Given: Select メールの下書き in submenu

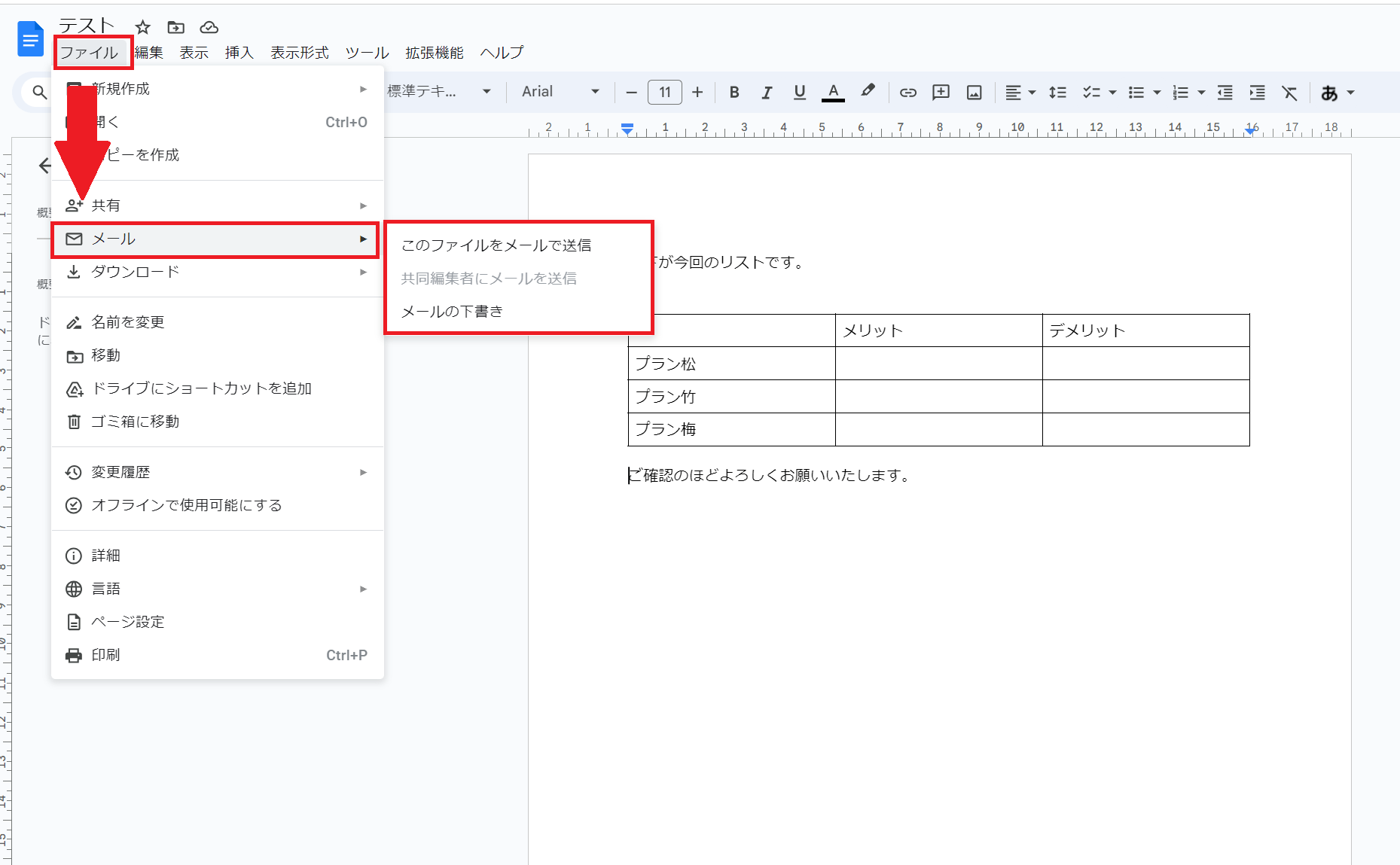Looking at the screenshot, I should tap(452, 312).
